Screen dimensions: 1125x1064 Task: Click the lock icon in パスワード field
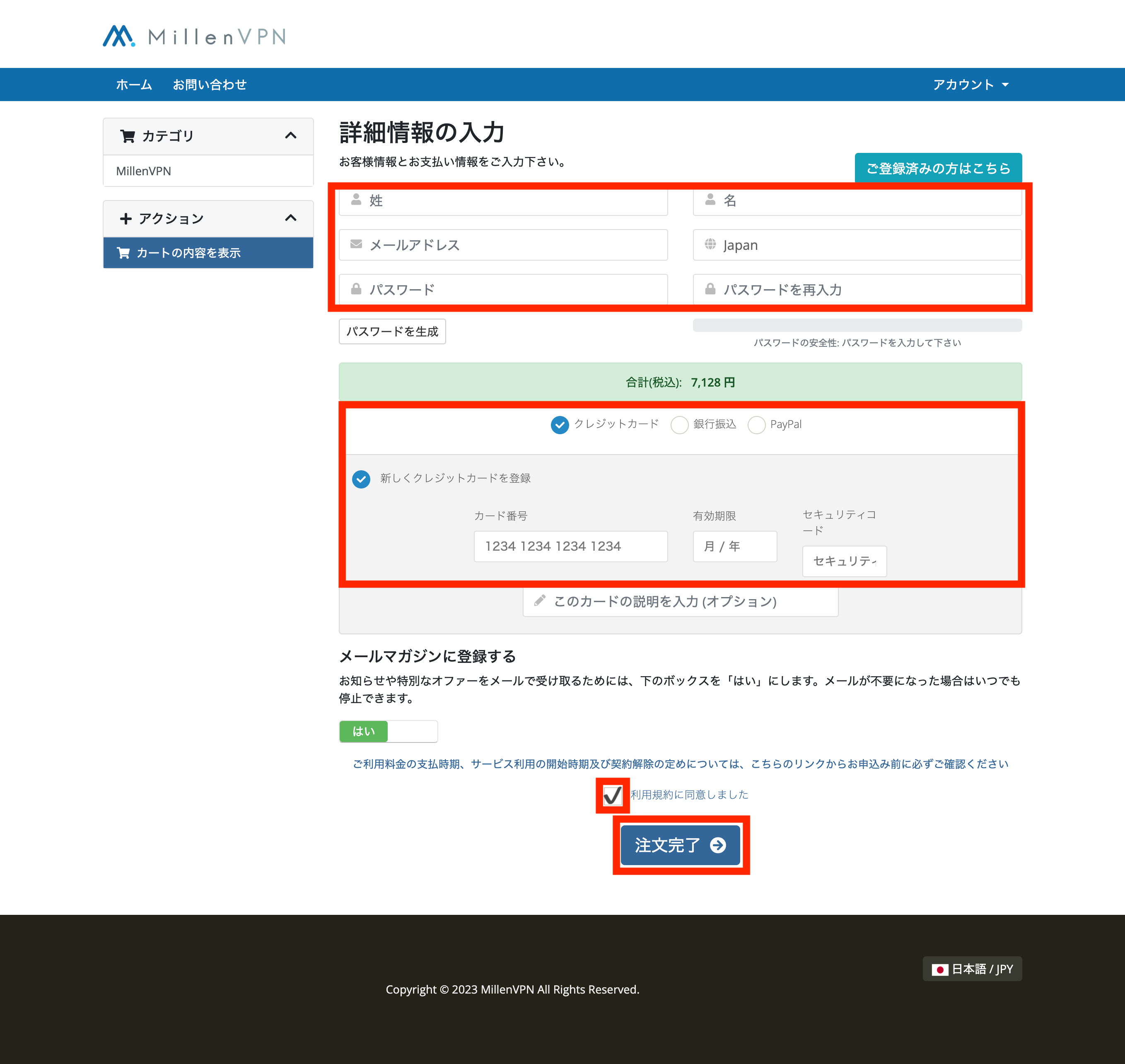click(356, 289)
